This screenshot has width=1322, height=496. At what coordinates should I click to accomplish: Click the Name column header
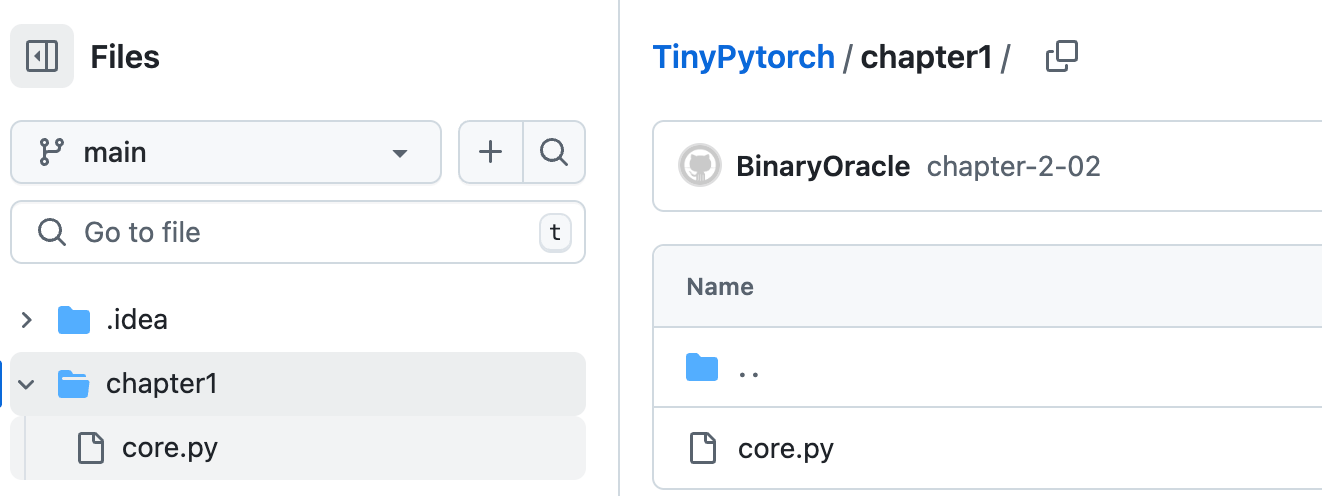[x=720, y=287]
